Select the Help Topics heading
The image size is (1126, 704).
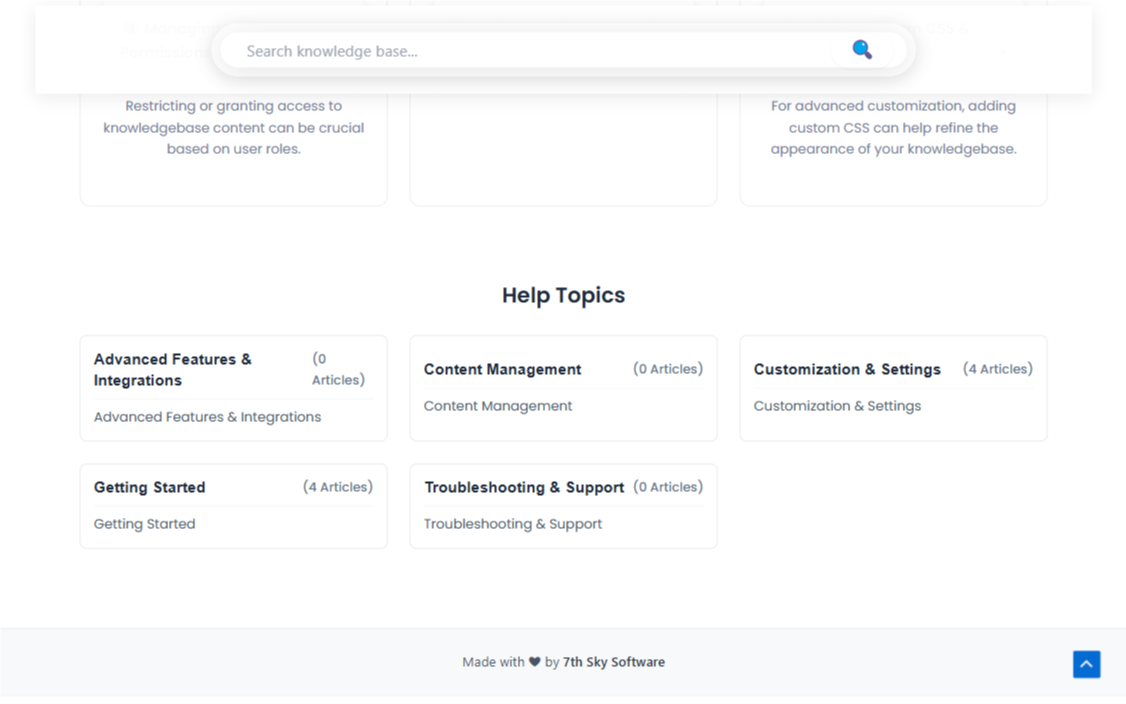(x=563, y=295)
